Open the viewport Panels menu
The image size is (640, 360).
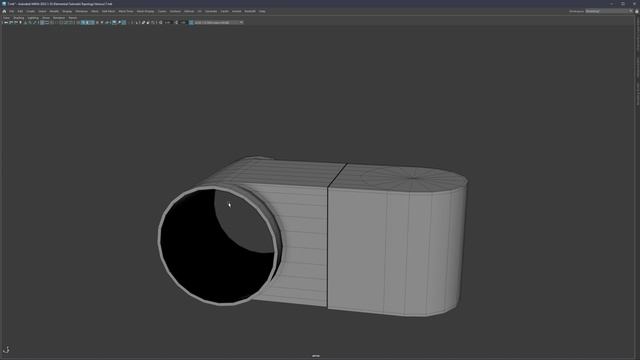click(x=73, y=18)
